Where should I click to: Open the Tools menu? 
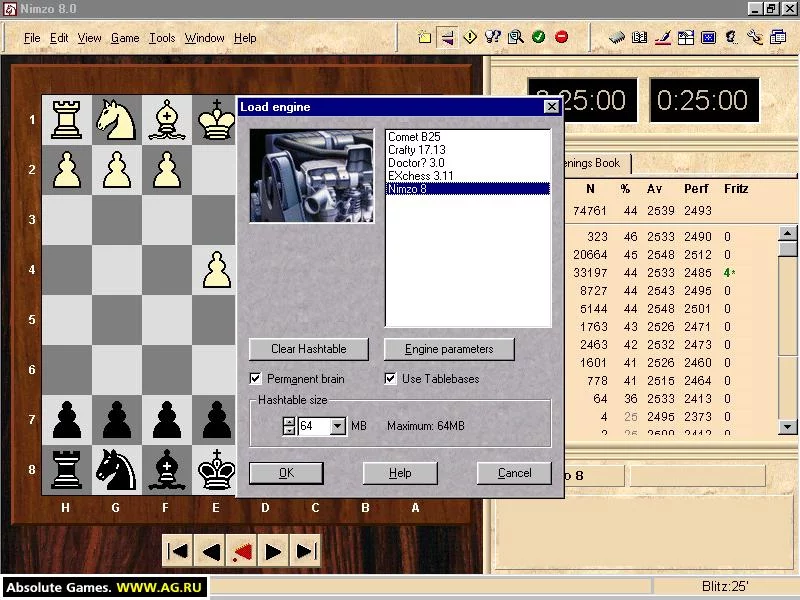pyautogui.click(x=162, y=38)
